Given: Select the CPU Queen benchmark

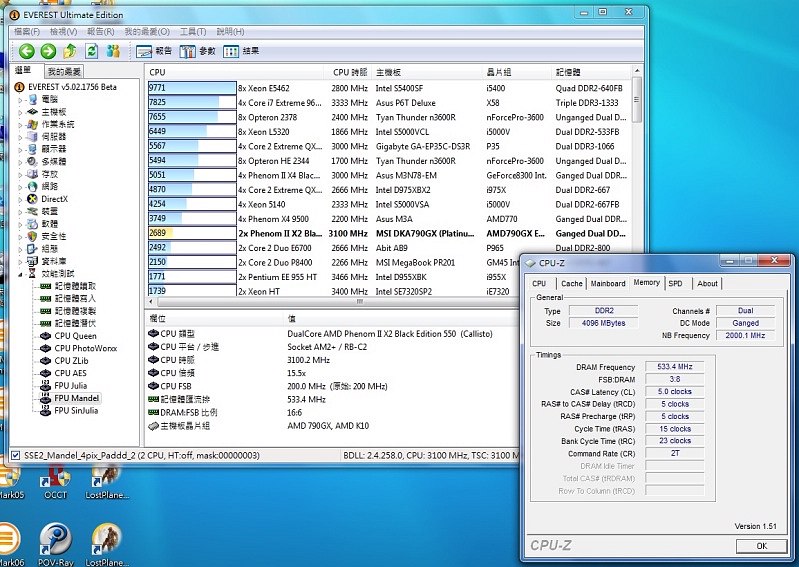Looking at the screenshot, I should 75,336.
